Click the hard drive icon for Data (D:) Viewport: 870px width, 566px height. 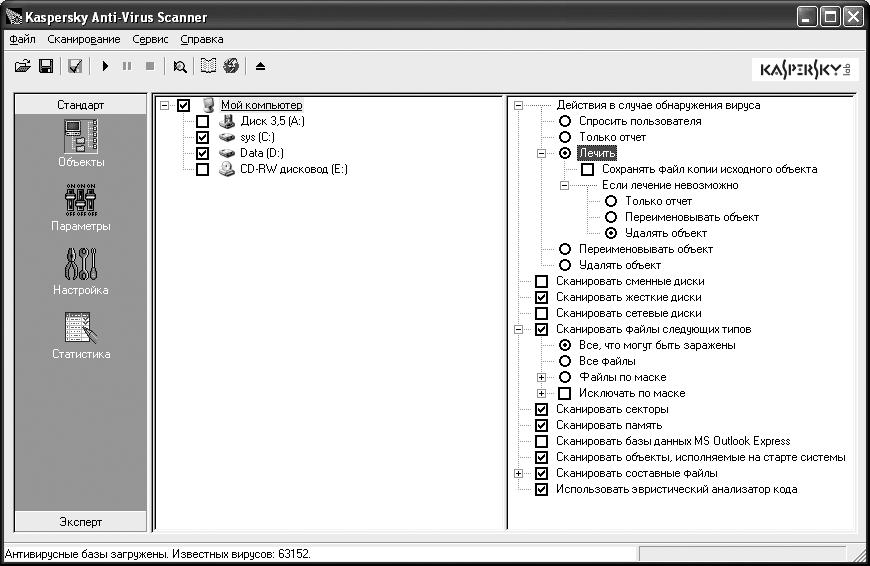226,153
